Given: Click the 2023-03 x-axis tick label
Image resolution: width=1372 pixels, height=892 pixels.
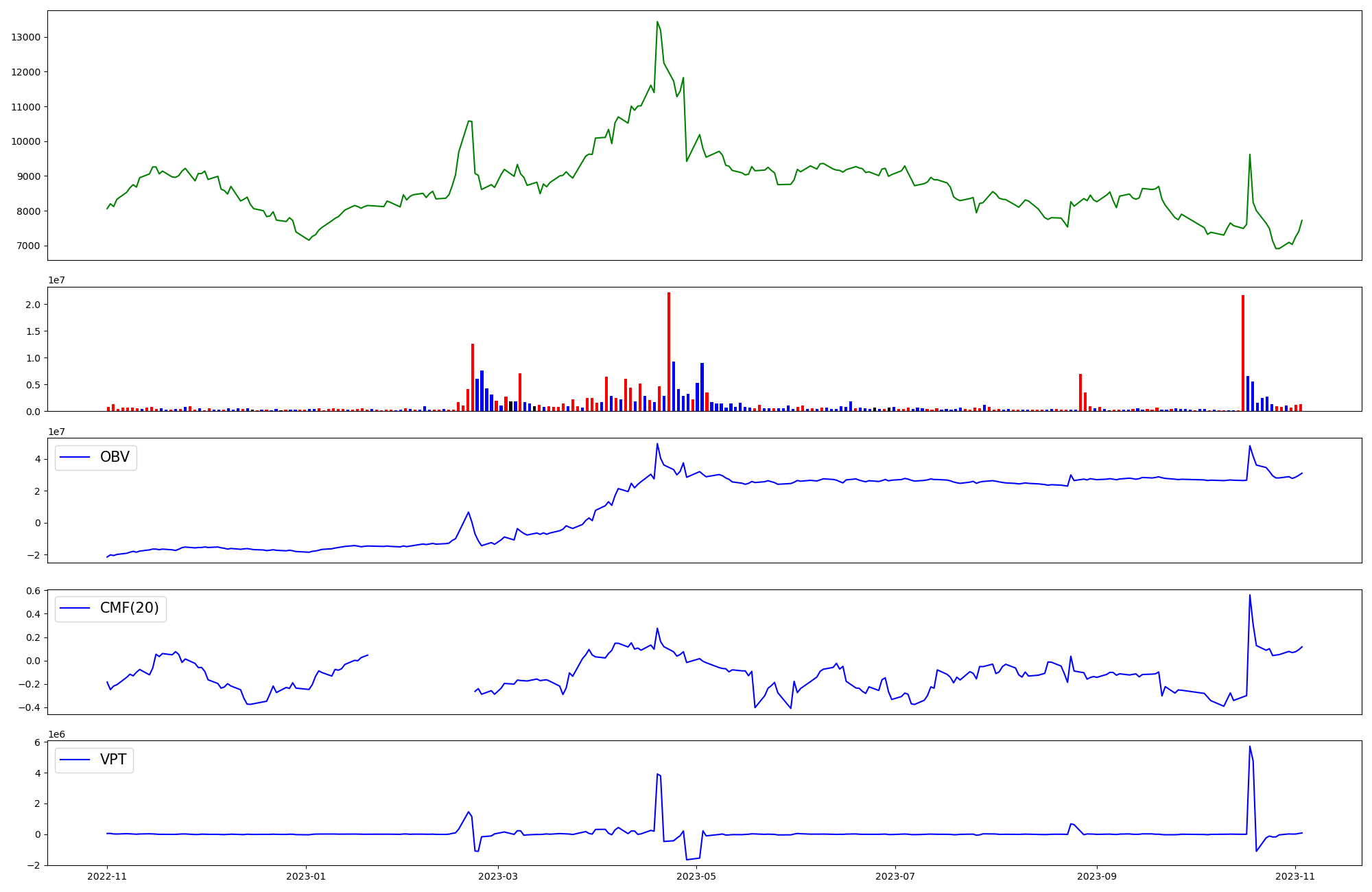Looking at the screenshot, I should pos(498,876).
